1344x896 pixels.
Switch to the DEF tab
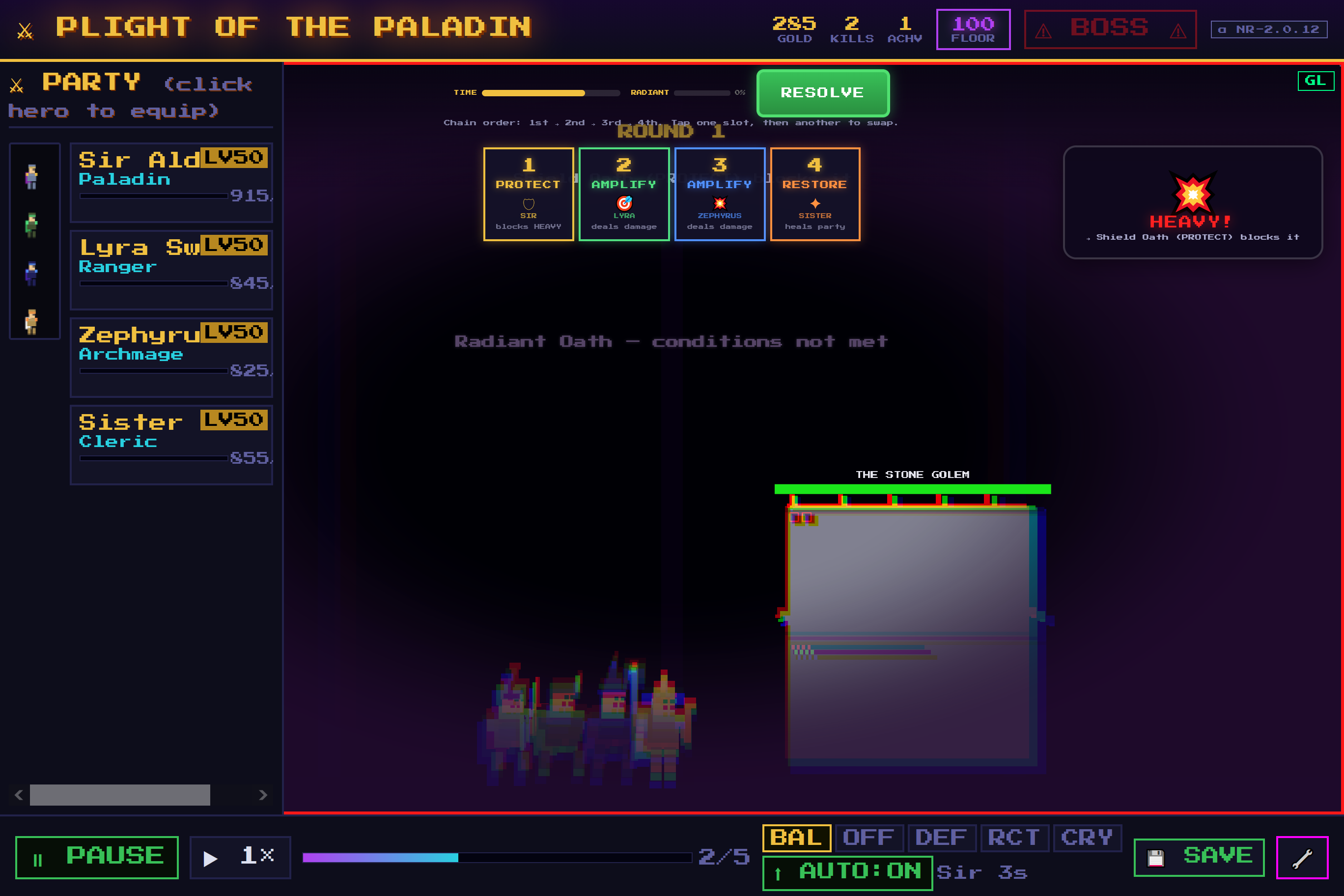[x=942, y=837]
